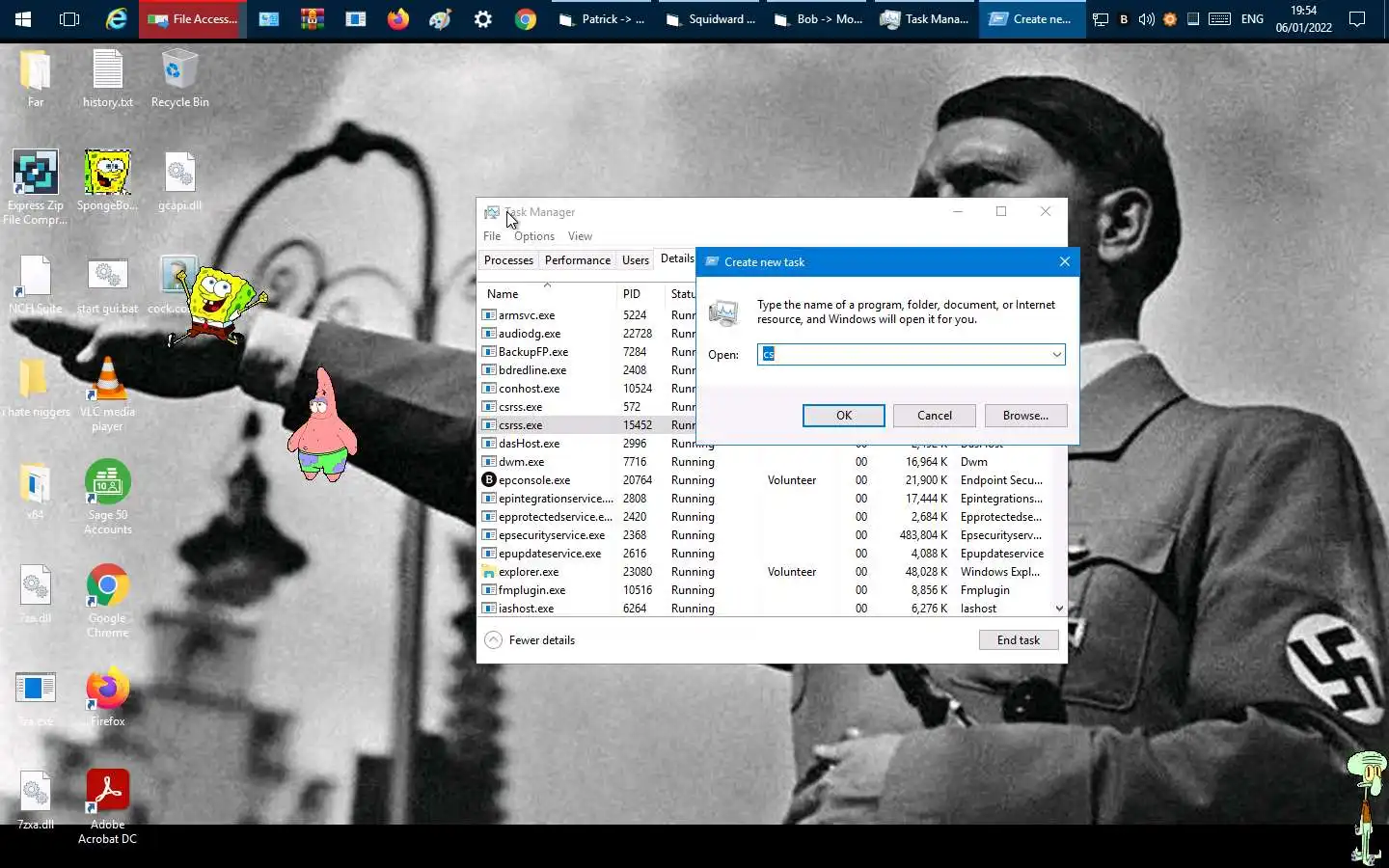Open the touch keyboard tray icon
The height and width of the screenshot is (868, 1389).
tap(1219, 19)
